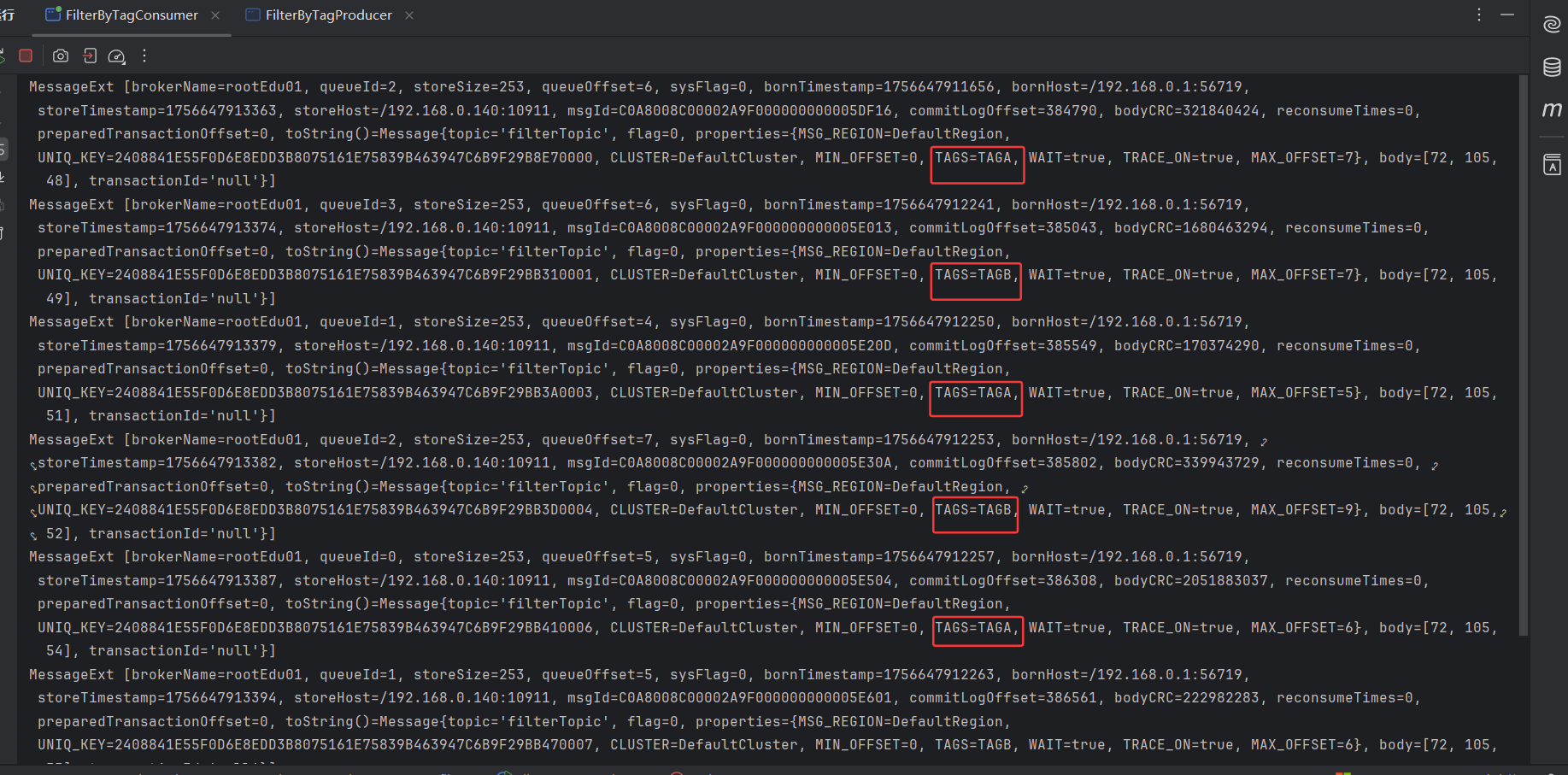This screenshot has width=1568, height=775.
Task: Click the scroll to end gutter icon
Action: click(x=3, y=177)
